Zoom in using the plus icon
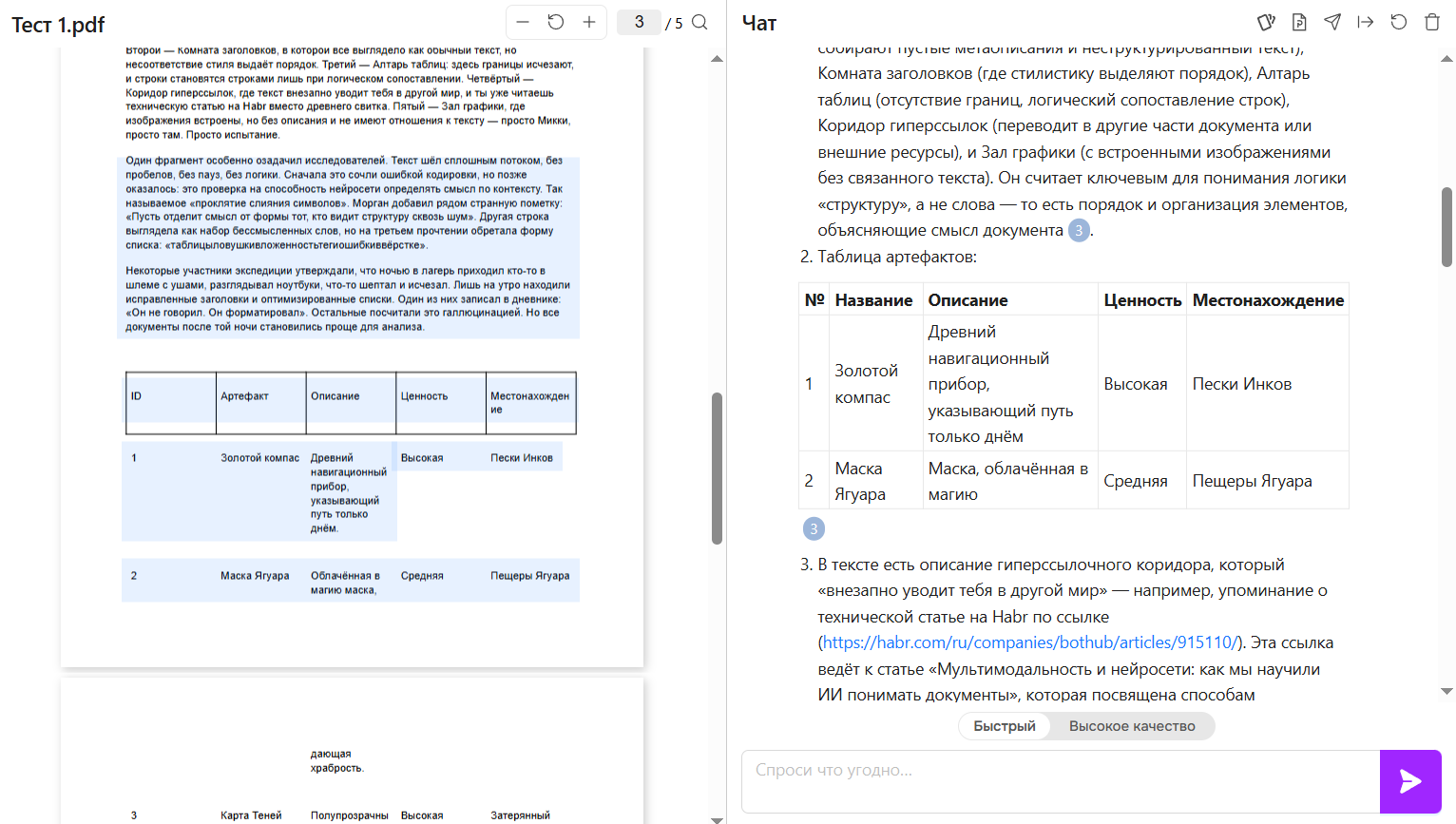The height and width of the screenshot is (824, 1456). coord(589,22)
